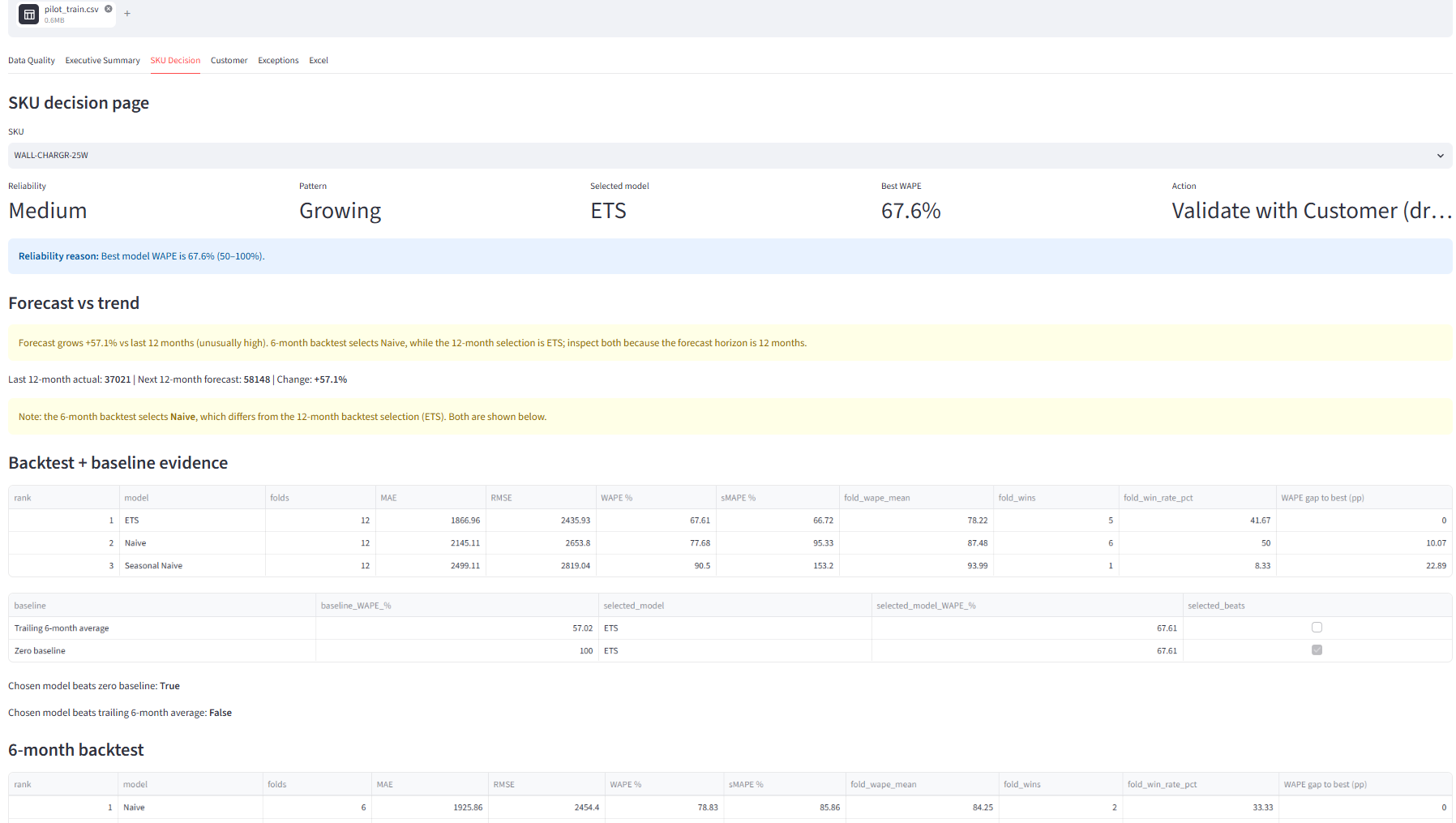Sort backtest table by MAE header
Screen dimensions: 1456x823
coord(430,498)
